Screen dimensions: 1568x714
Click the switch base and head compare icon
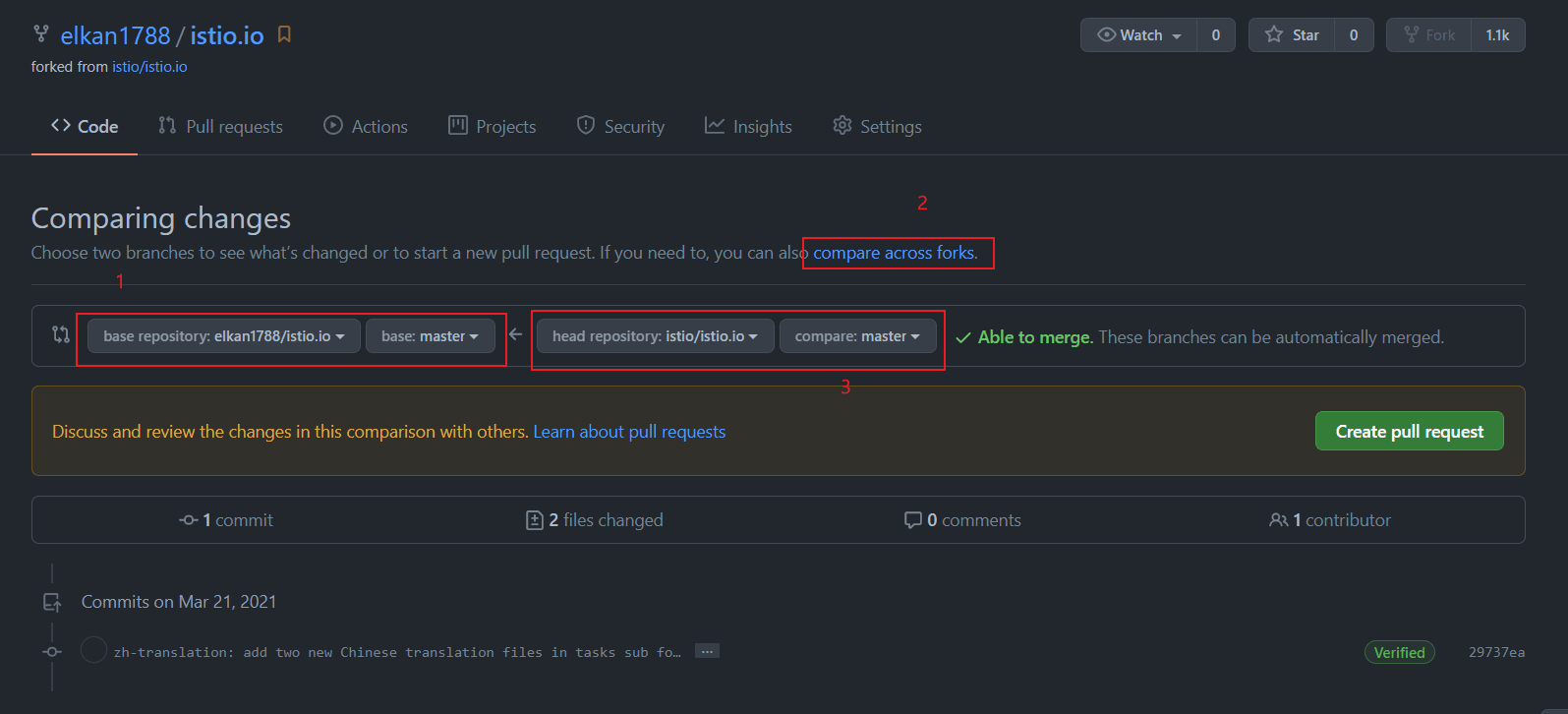[x=61, y=335]
